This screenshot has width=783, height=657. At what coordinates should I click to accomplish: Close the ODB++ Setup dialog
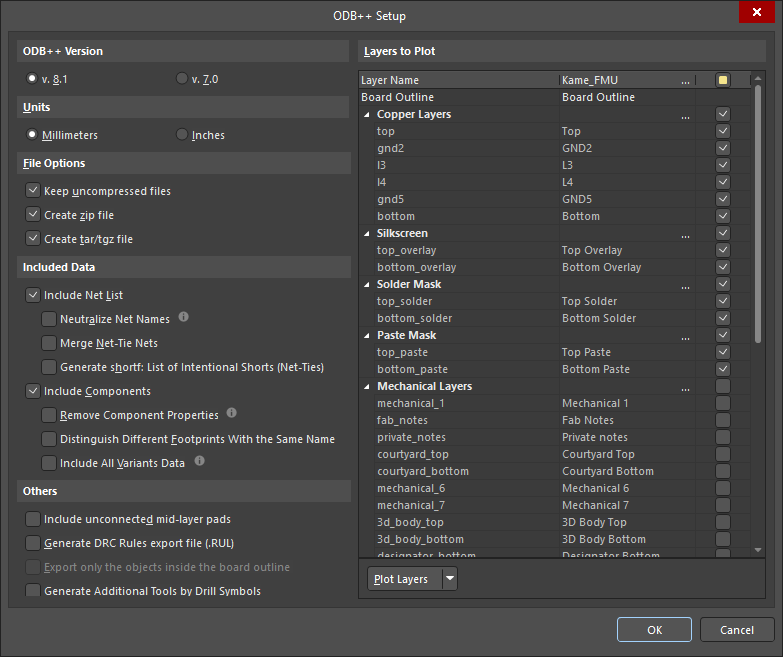[757, 12]
